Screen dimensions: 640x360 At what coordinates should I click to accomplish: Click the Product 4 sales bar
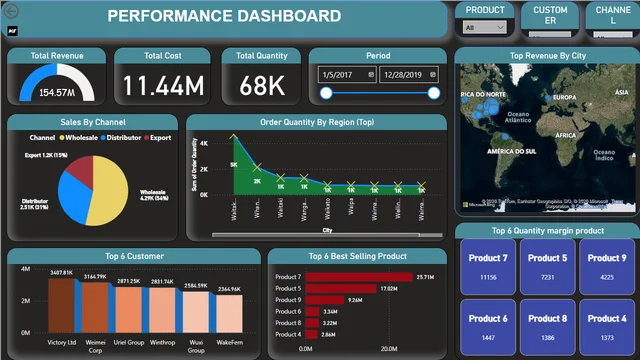(311, 334)
